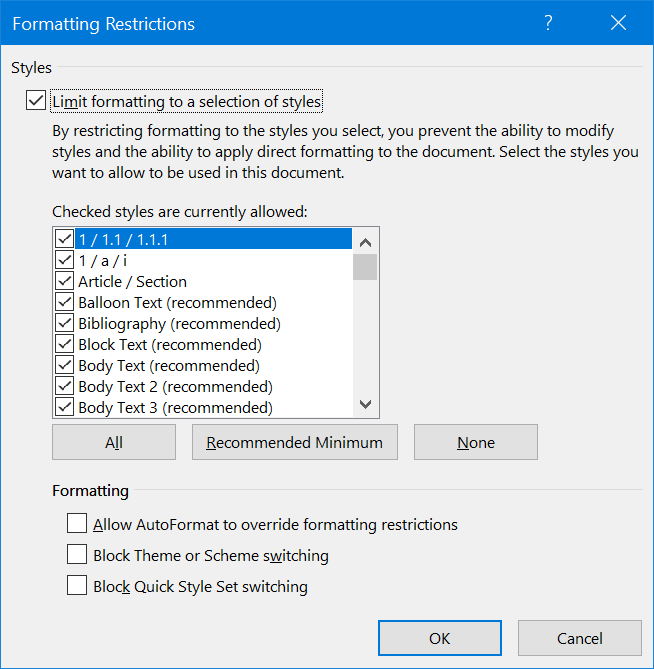Click the styles list scrollbar thumb
This screenshot has height=669, width=654.
click(365, 267)
